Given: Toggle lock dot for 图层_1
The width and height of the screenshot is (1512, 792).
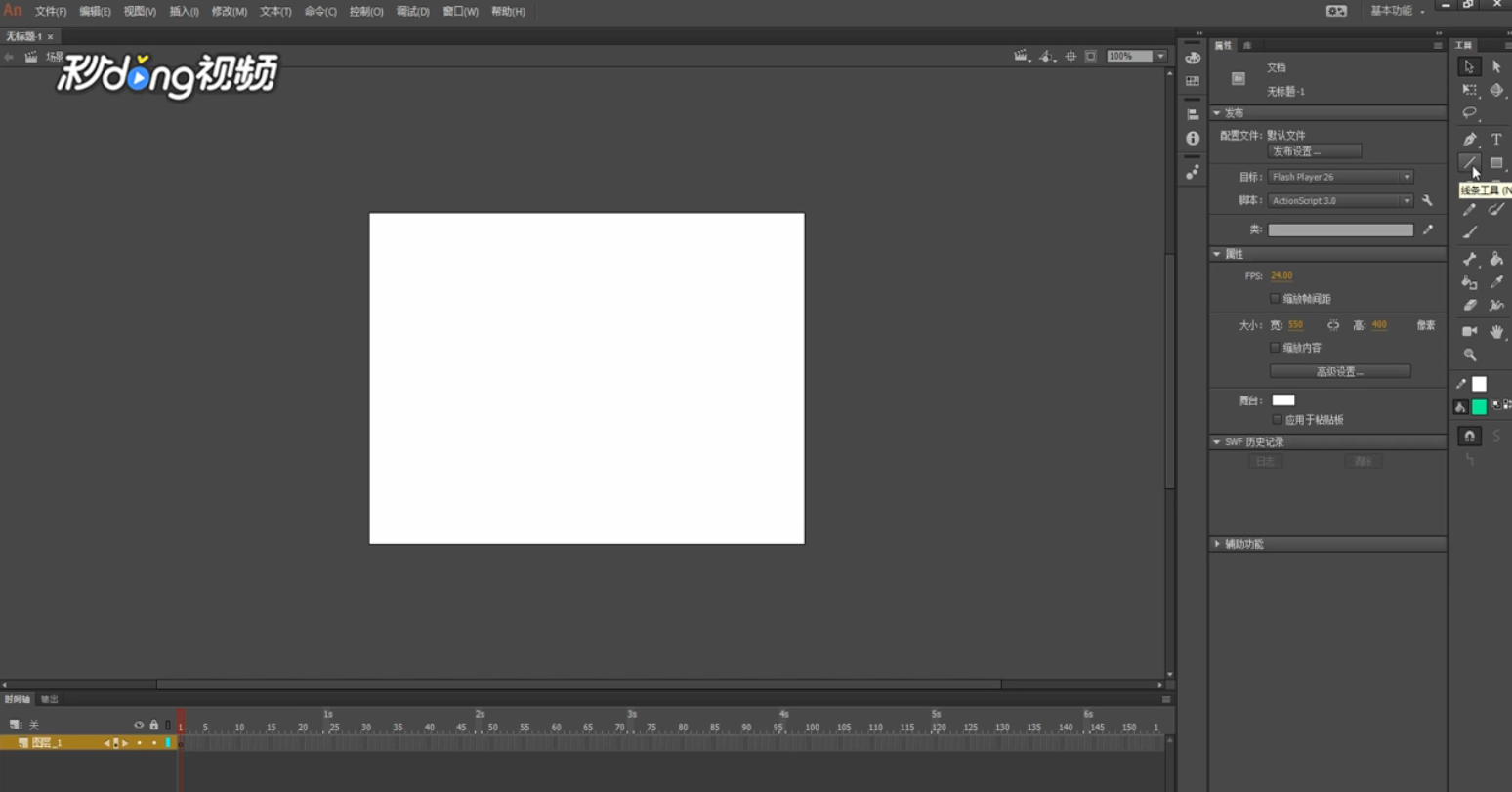Looking at the screenshot, I should tap(153, 743).
